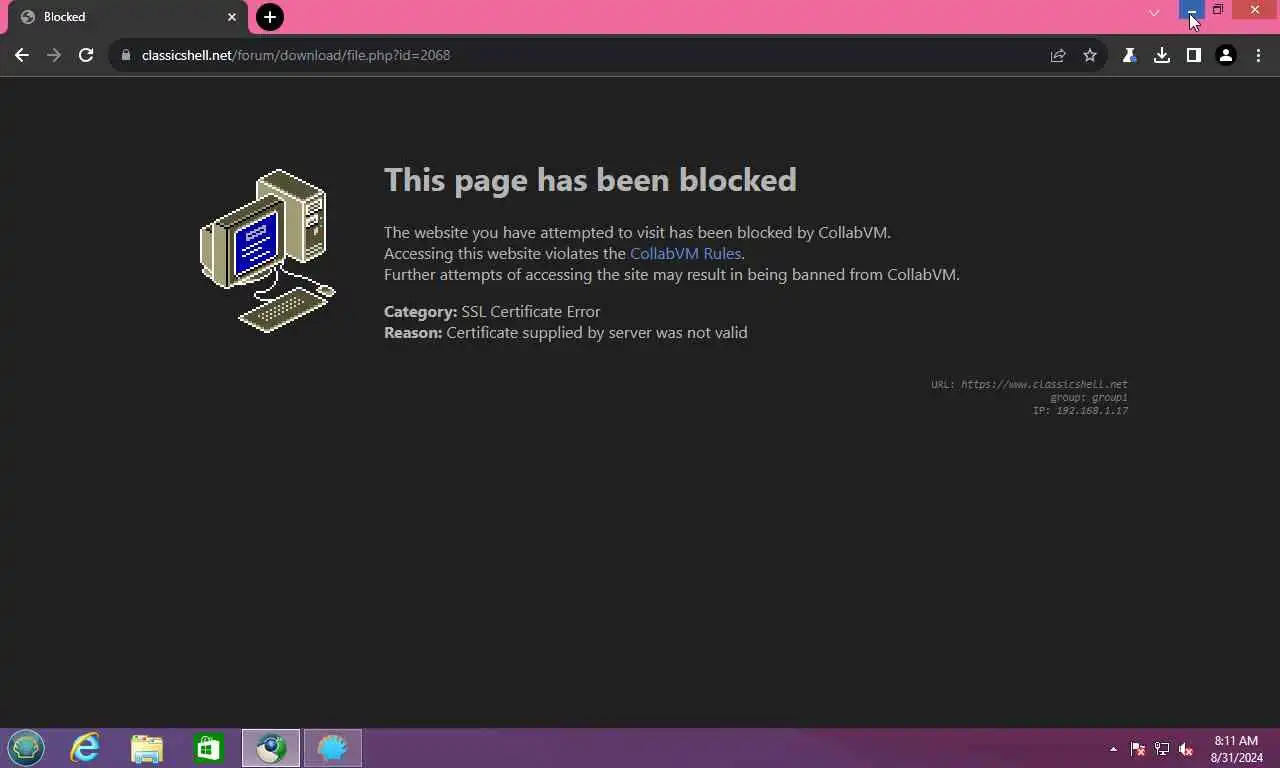Click the retro computer illustration

(x=268, y=250)
